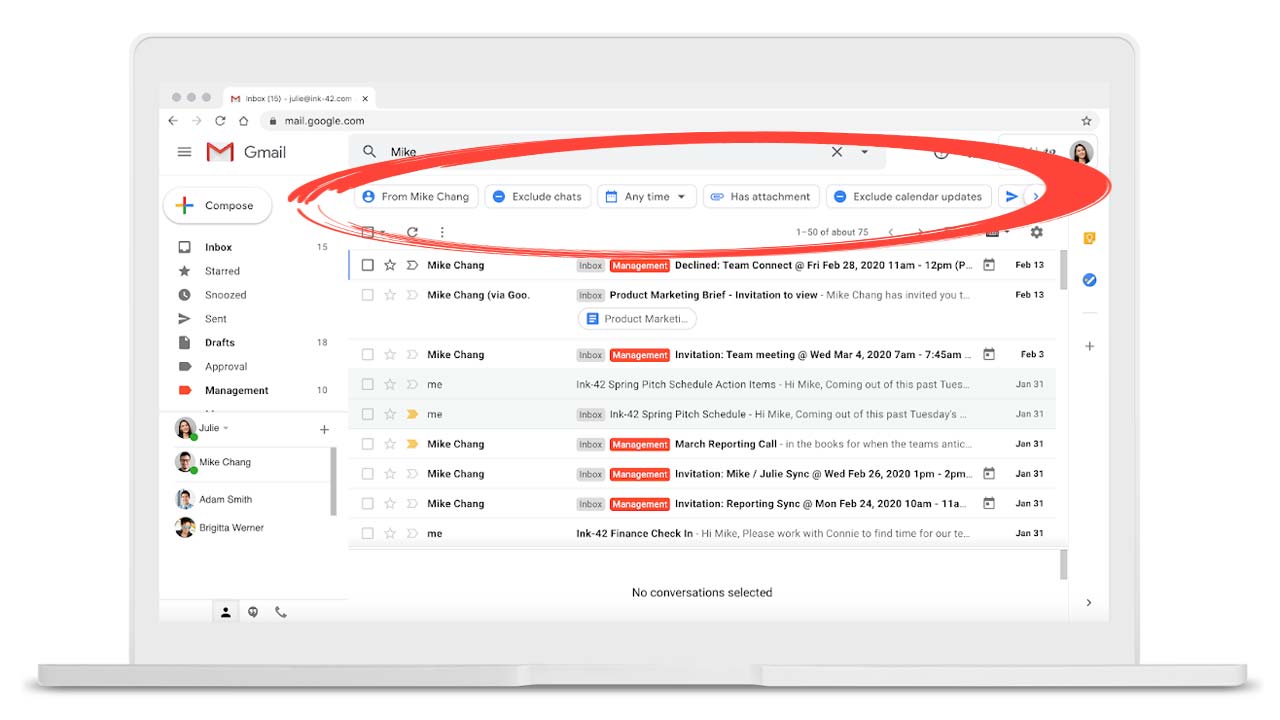Screen dimensions: 1280x720
Task: Go back using browser back arrow
Action: click(173, 121)
